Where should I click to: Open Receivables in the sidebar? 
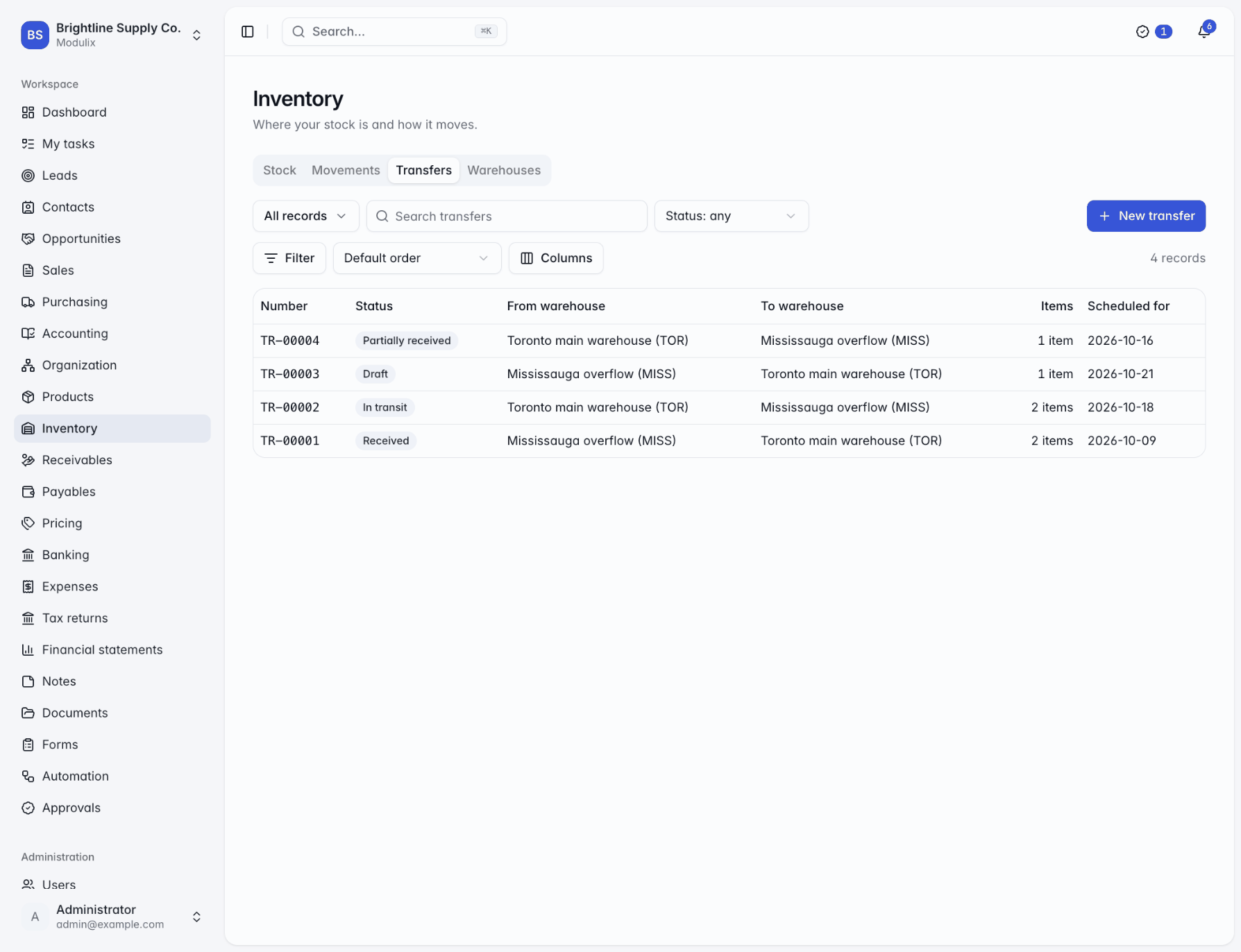point(112,460)
